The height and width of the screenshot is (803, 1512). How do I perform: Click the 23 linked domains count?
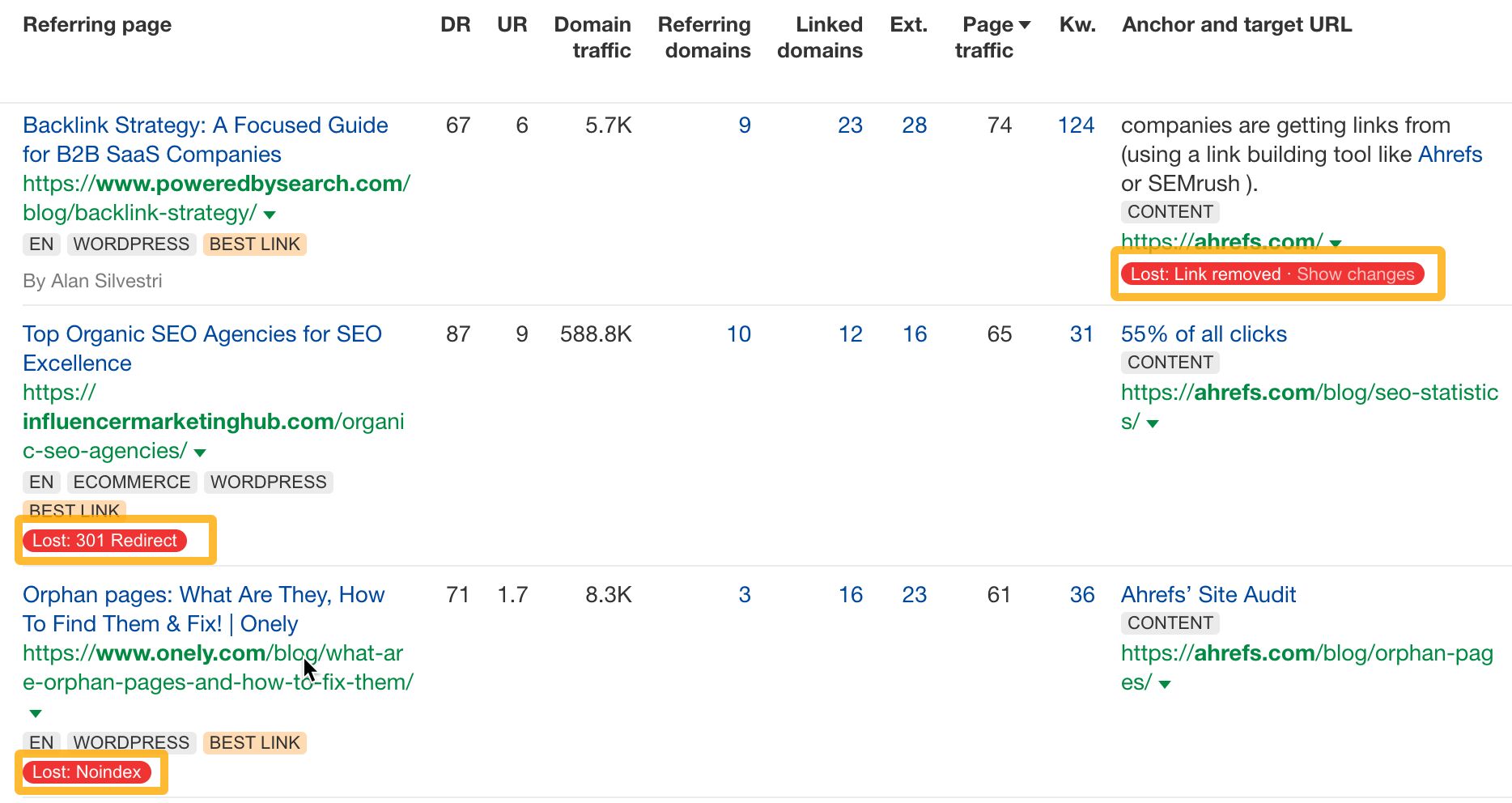pos(850,125)
